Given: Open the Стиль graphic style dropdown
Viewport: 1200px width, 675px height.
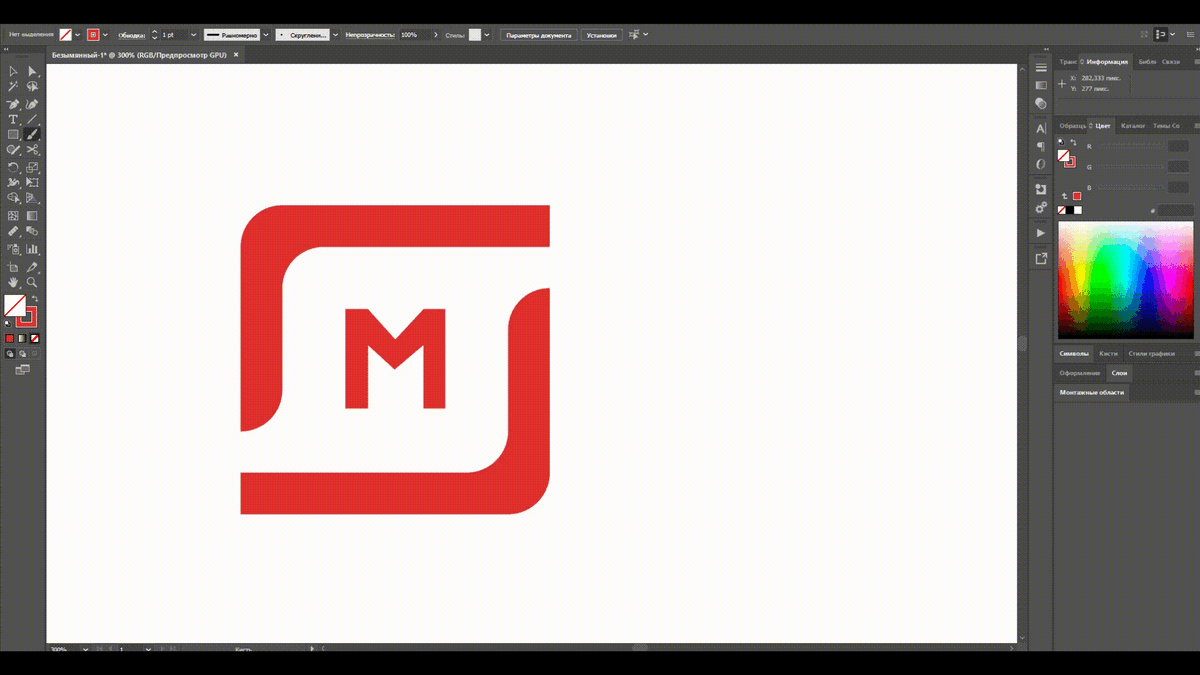Looking at the screenshot, I should [x=487, y=34].
